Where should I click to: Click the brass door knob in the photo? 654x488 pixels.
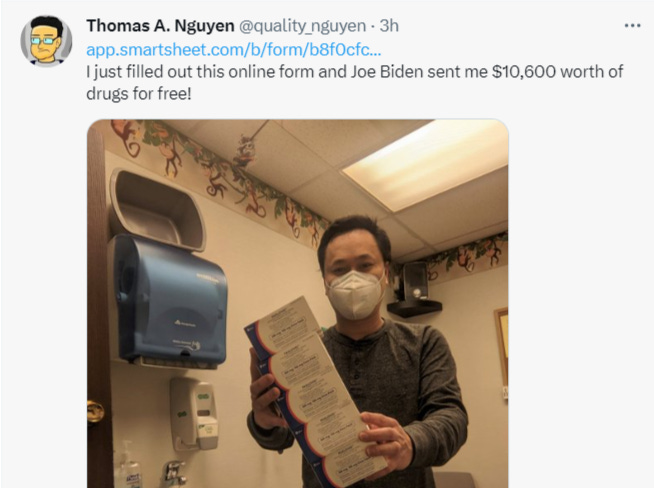click(95, 412)
